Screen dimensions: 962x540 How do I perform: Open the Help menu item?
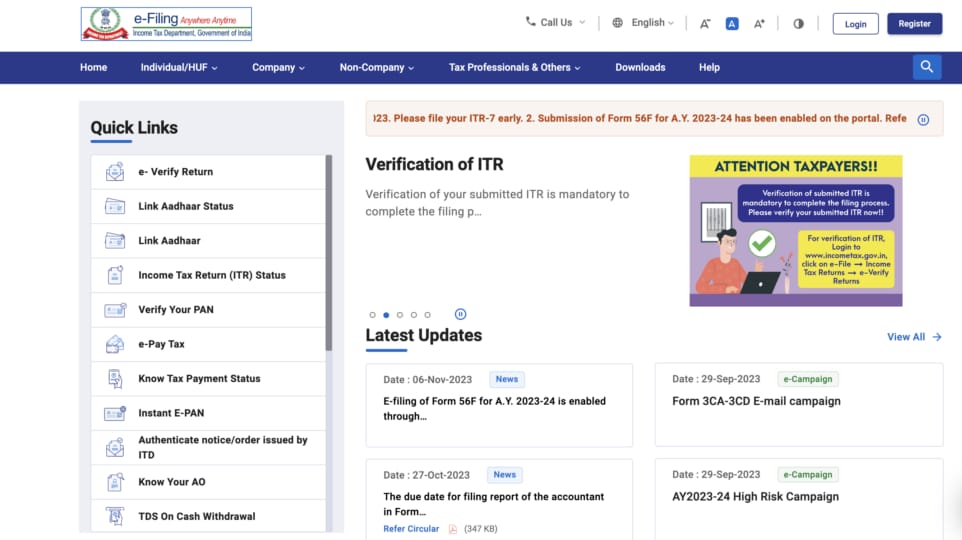click(x=709, y=68)
